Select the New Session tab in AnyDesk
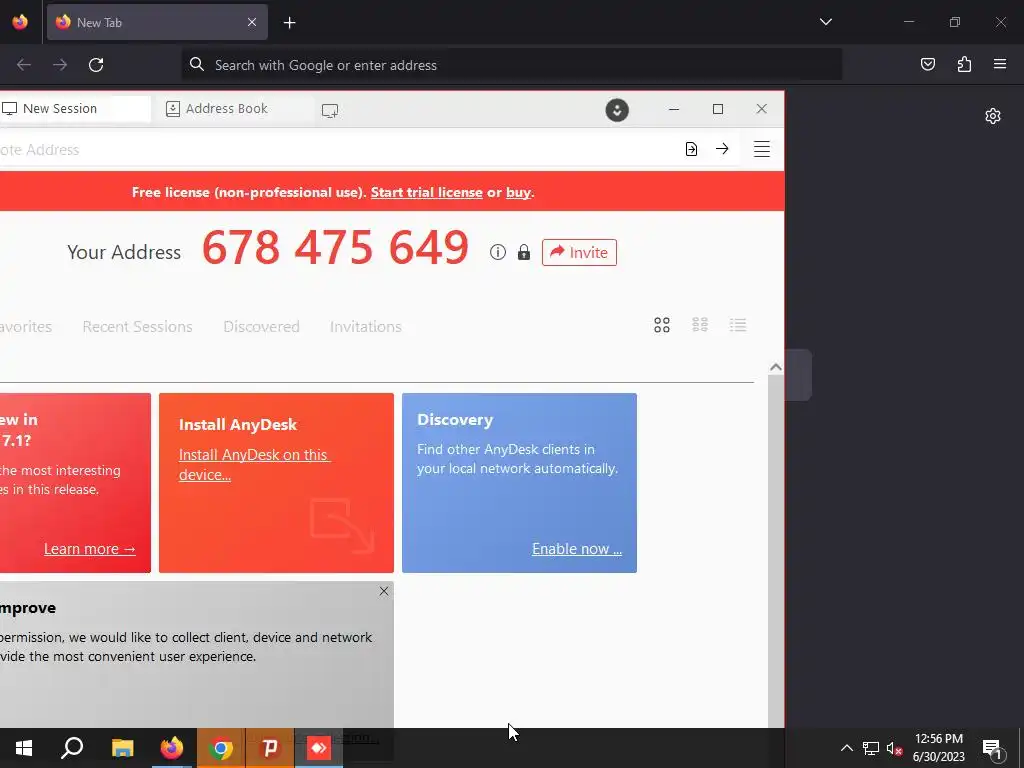The width and height of the screenshot is (1024, 768). click(74, 108)
